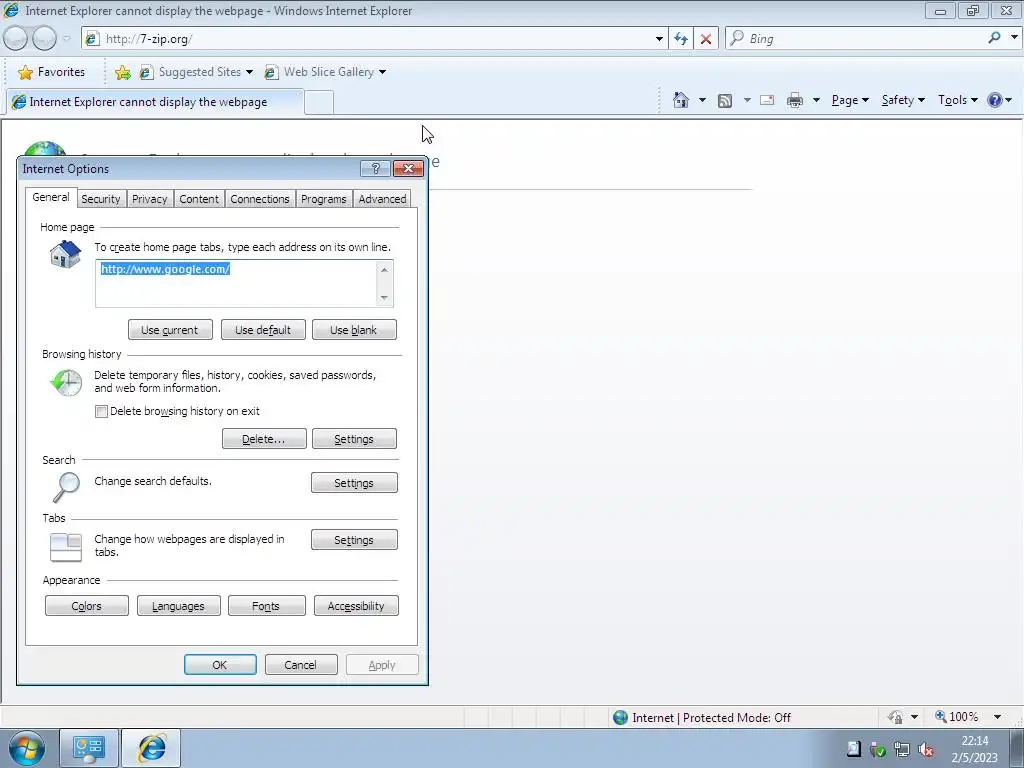Open Browsing history Settings button
The width and height of the screenshot is (1024, 768).
click(x=354, y=439)
